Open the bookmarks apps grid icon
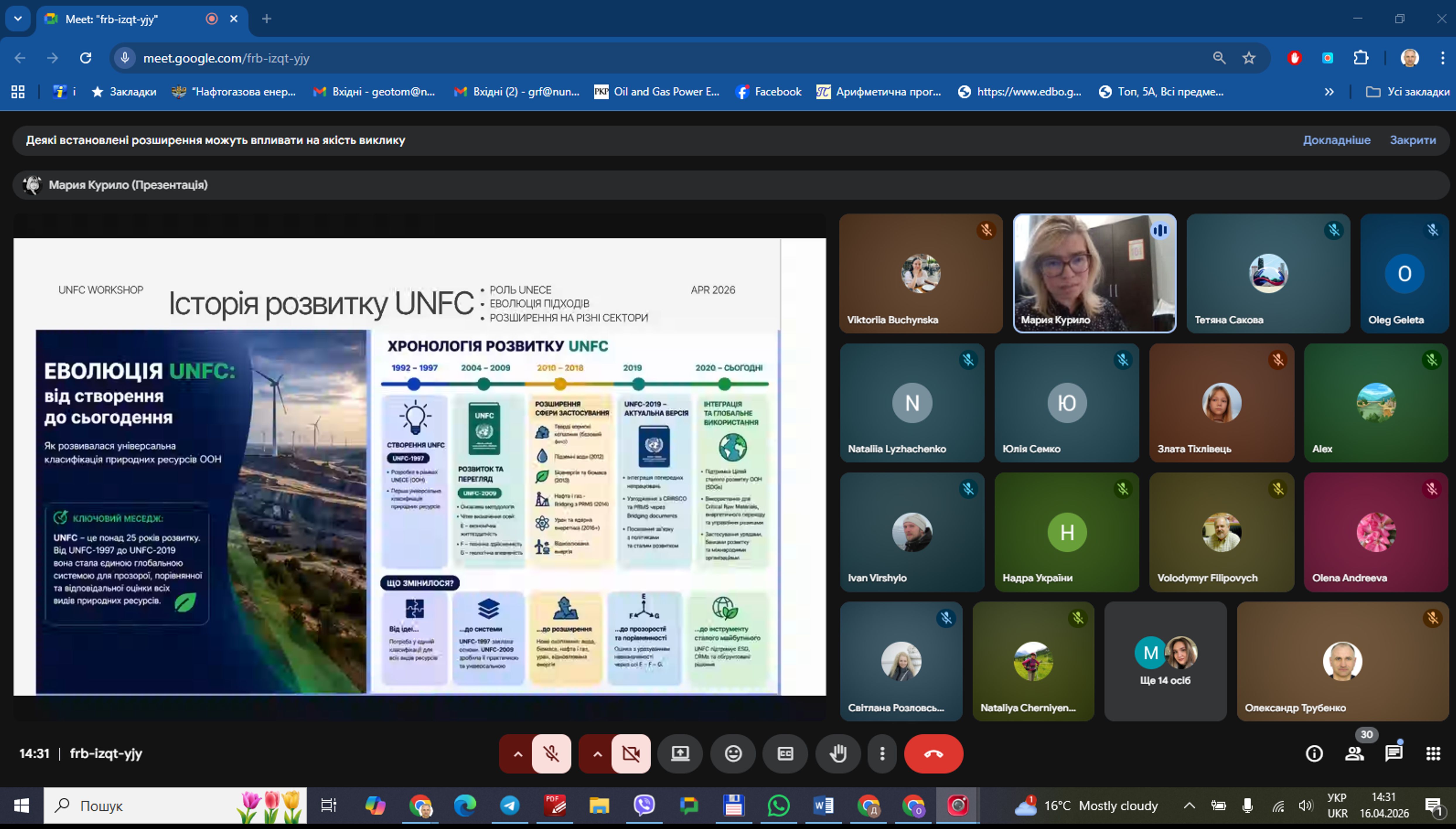The height and width of the screenshot is (829, 1456). tap(18, 92)
